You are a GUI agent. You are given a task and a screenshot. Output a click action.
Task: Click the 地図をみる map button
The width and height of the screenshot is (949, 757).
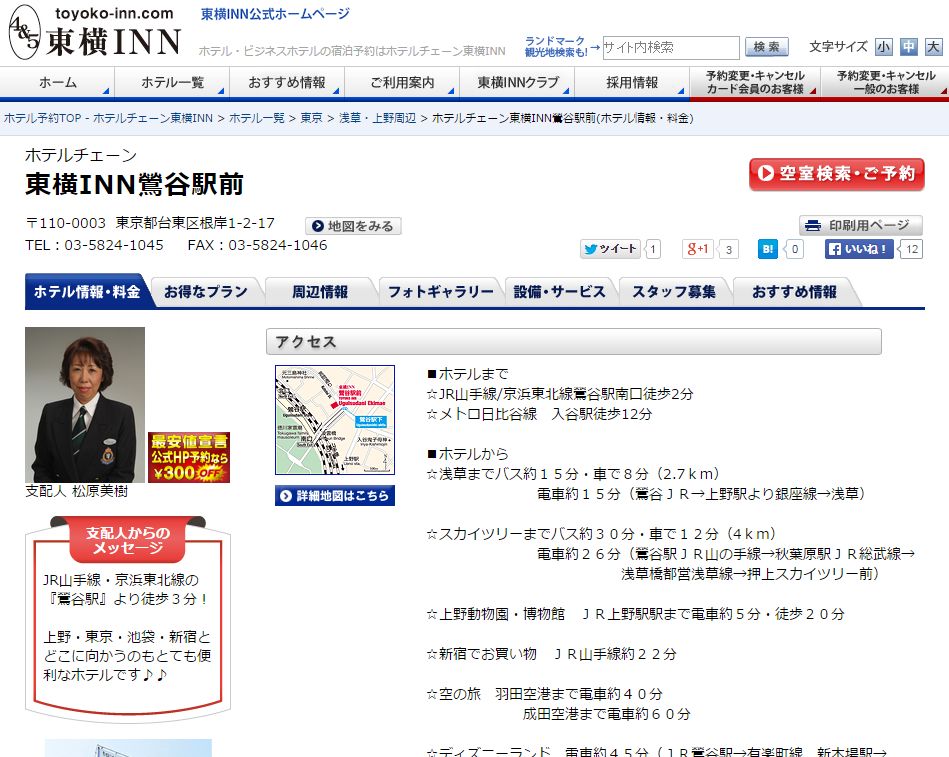click(x=353, y=226)
